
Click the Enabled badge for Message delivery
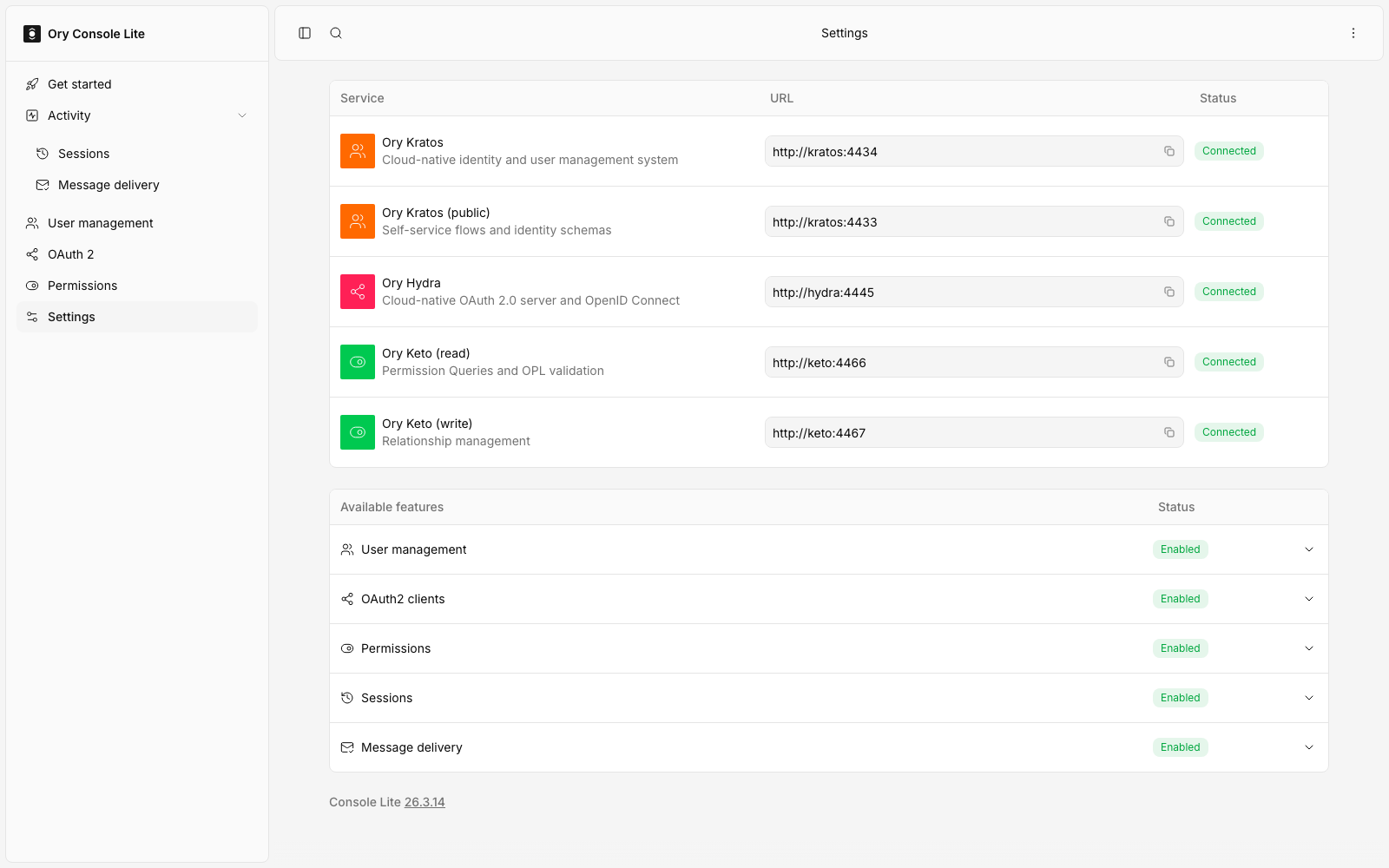point(1181,747)
